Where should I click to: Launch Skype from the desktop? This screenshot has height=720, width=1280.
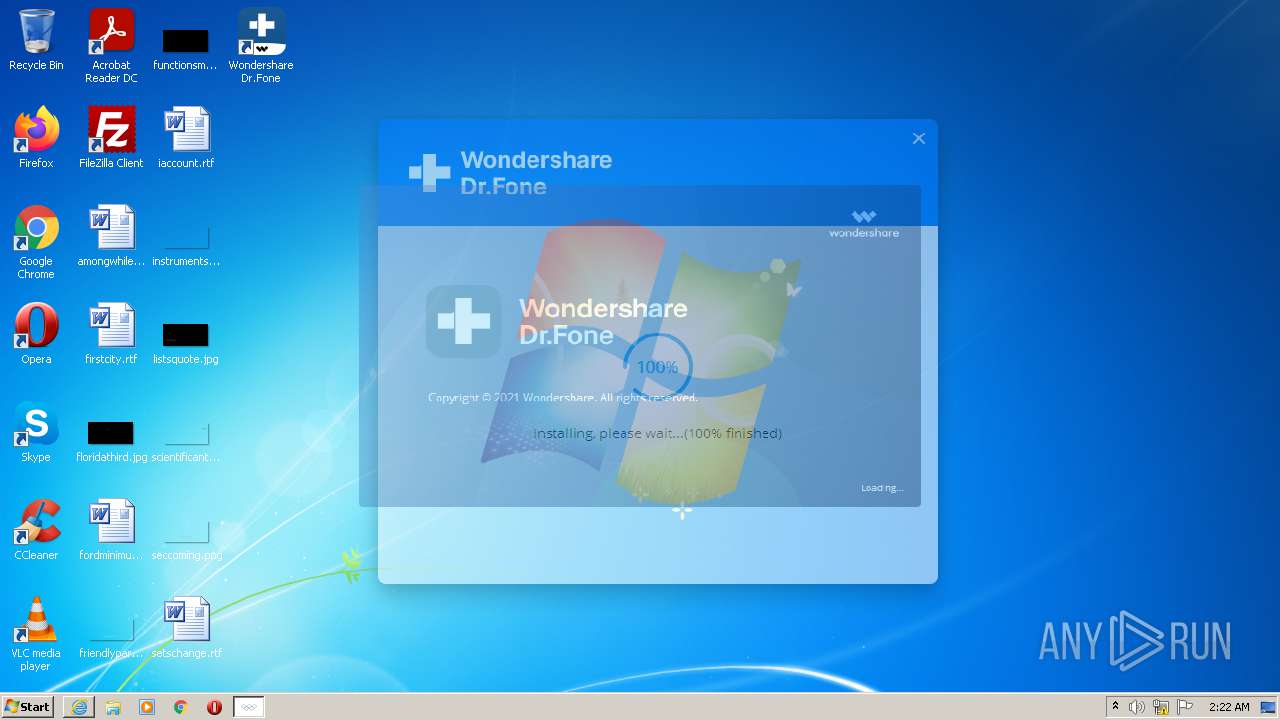(36, 432)
